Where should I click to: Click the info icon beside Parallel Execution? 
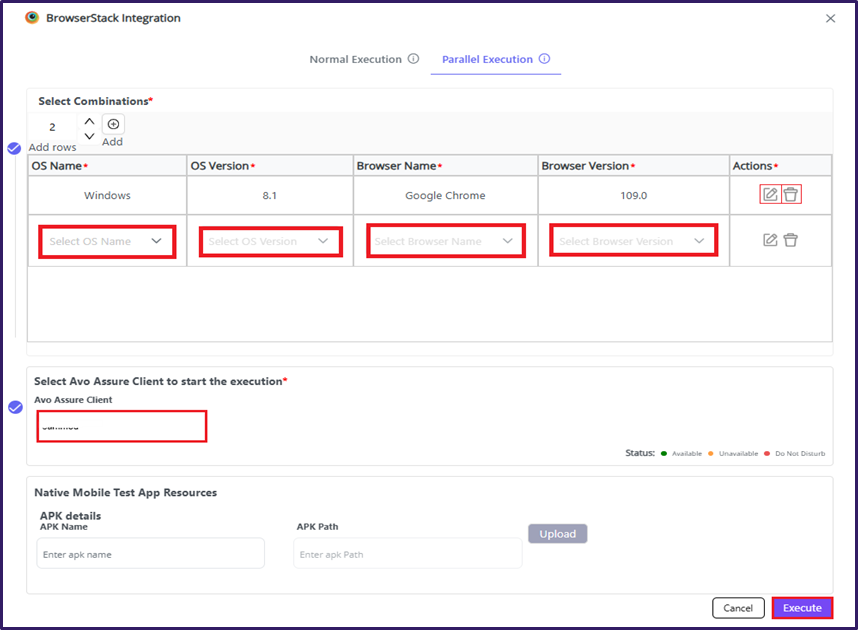(544, 59)
